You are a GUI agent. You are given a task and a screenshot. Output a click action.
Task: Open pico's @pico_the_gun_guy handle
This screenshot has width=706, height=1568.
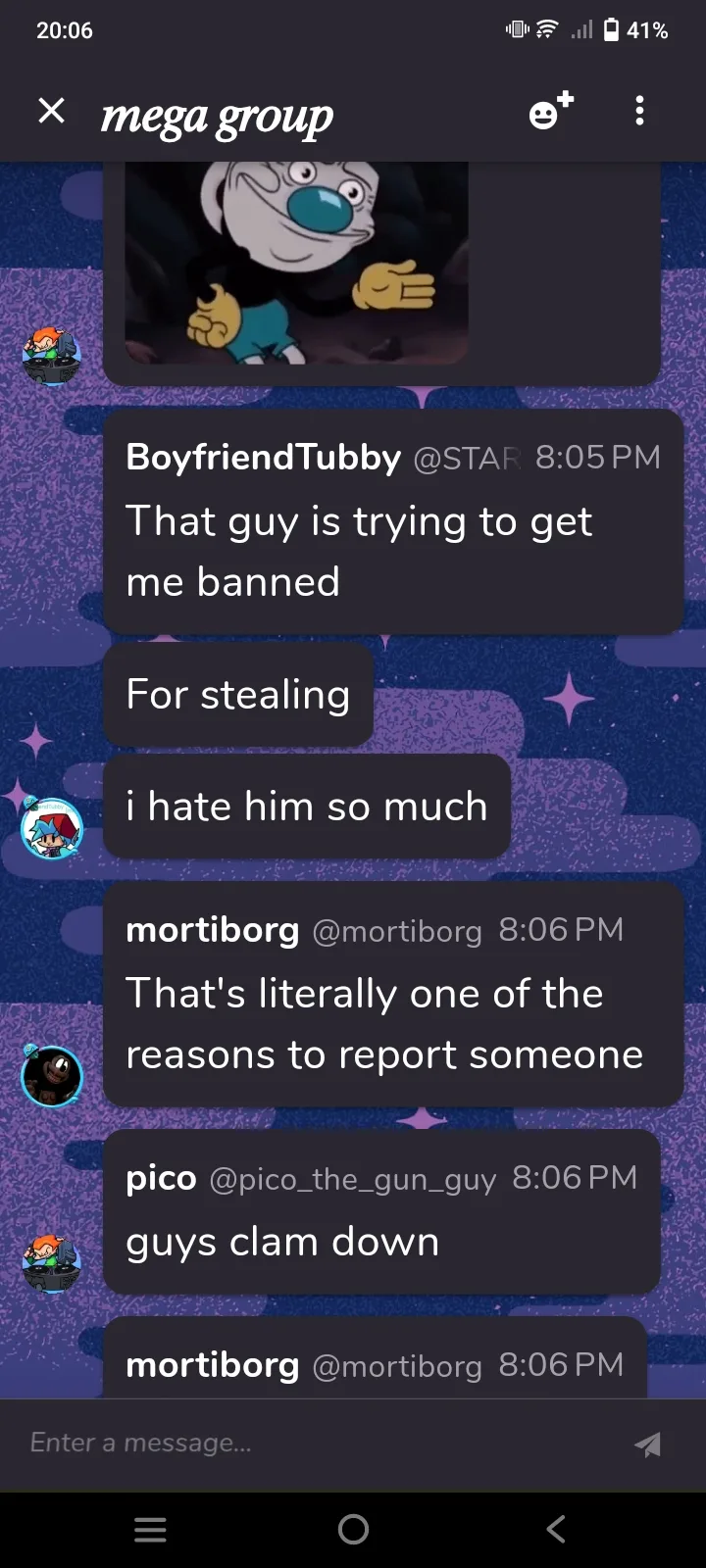click(x=353, y=1179)
